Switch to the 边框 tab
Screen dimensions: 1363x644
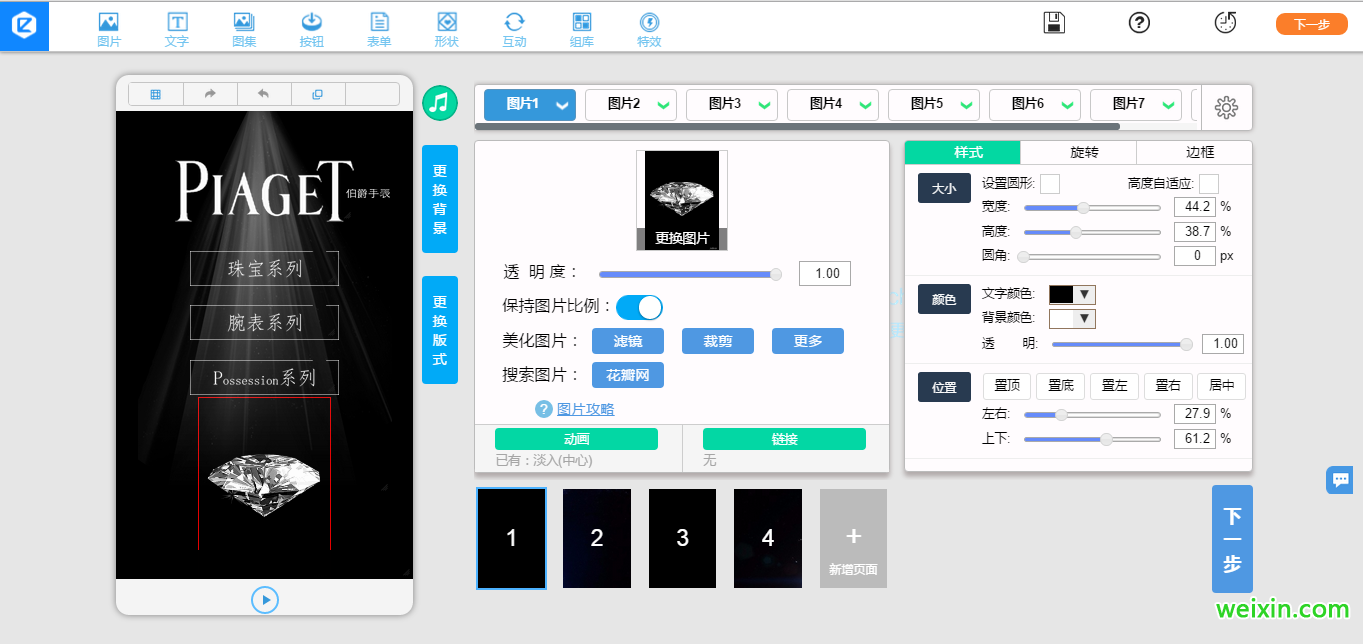point(1195,152)
